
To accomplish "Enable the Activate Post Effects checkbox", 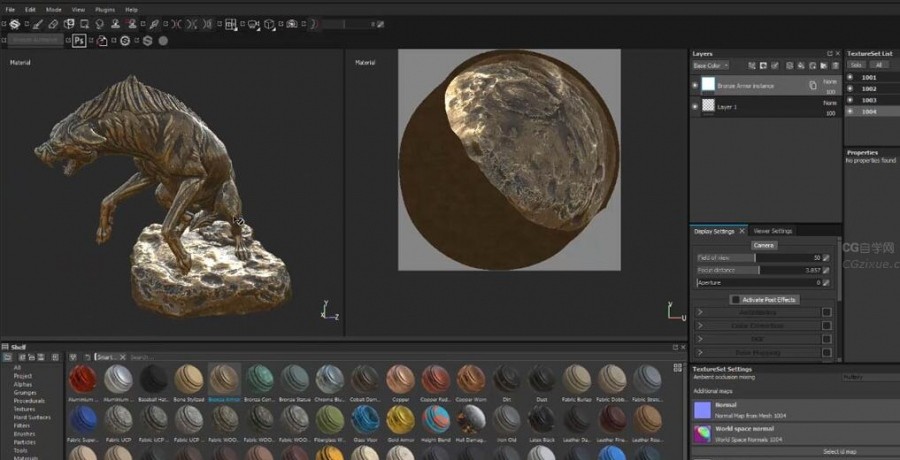I will 735,300.
